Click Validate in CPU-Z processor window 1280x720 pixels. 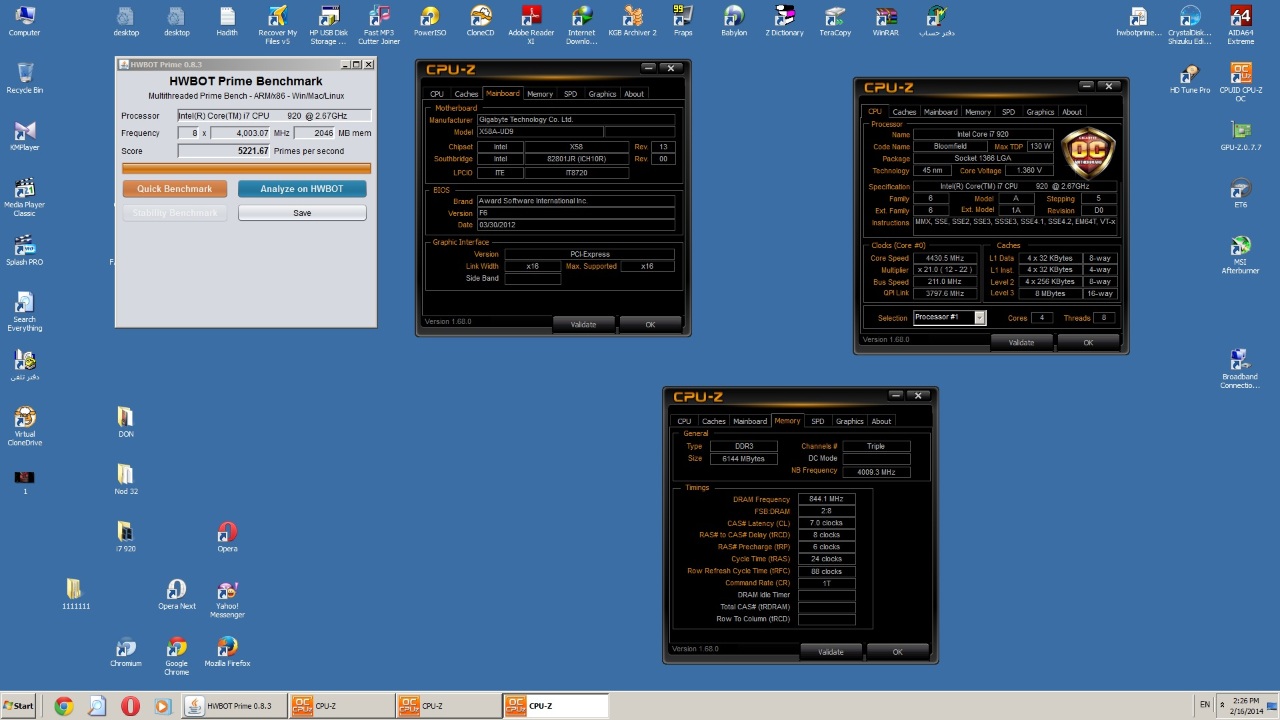point(1021,342)
